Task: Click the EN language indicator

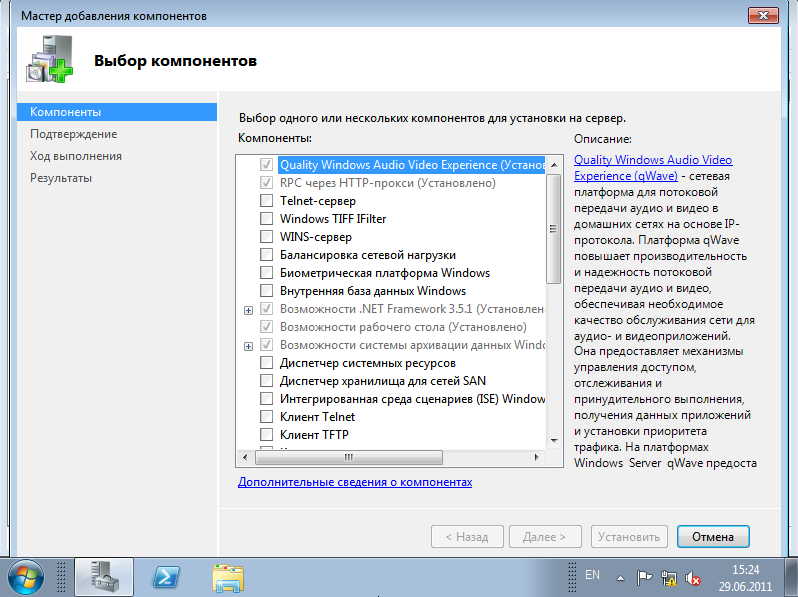Action: click(592, 575)
